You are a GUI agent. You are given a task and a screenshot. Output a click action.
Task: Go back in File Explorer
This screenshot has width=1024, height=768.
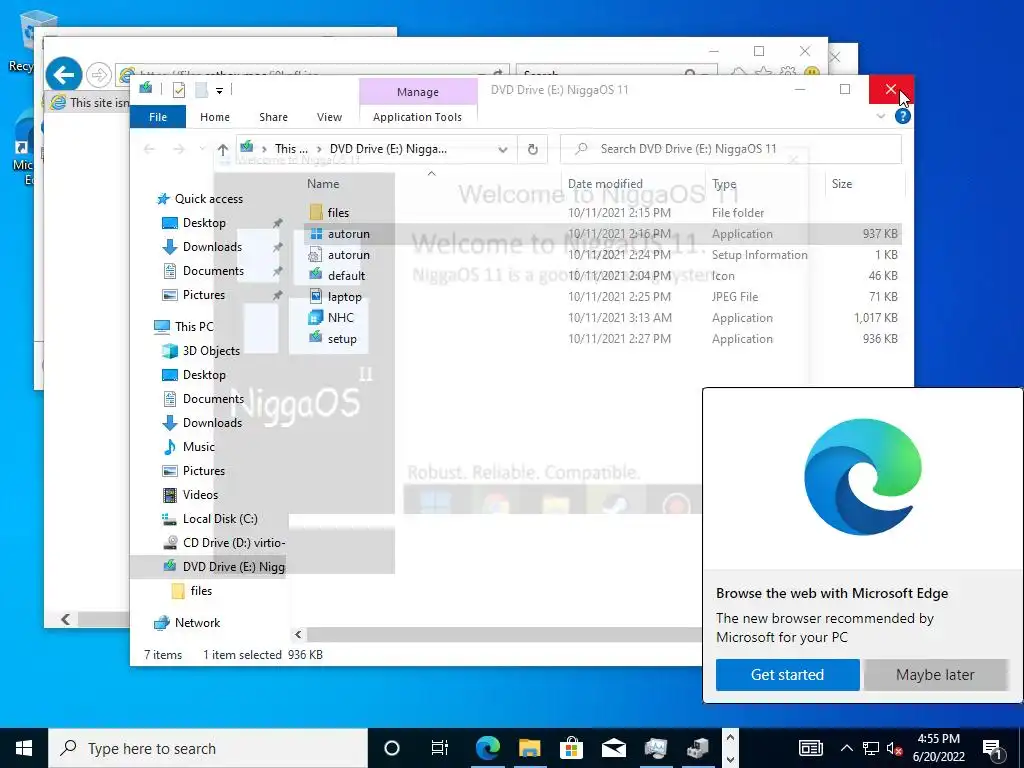click(x=149, y=149)
